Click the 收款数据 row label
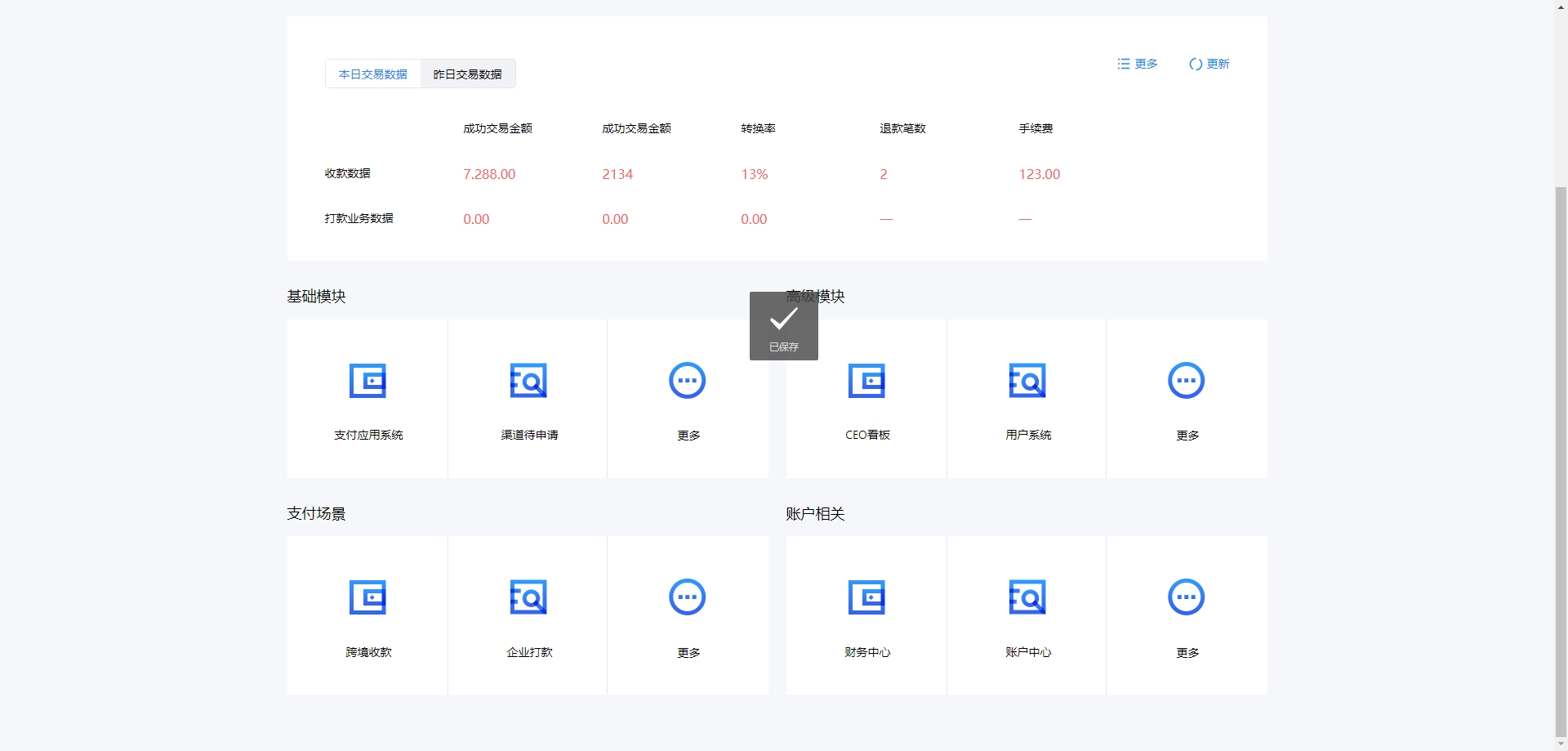Screen dimensions: 1568x751 coord(348,173)
